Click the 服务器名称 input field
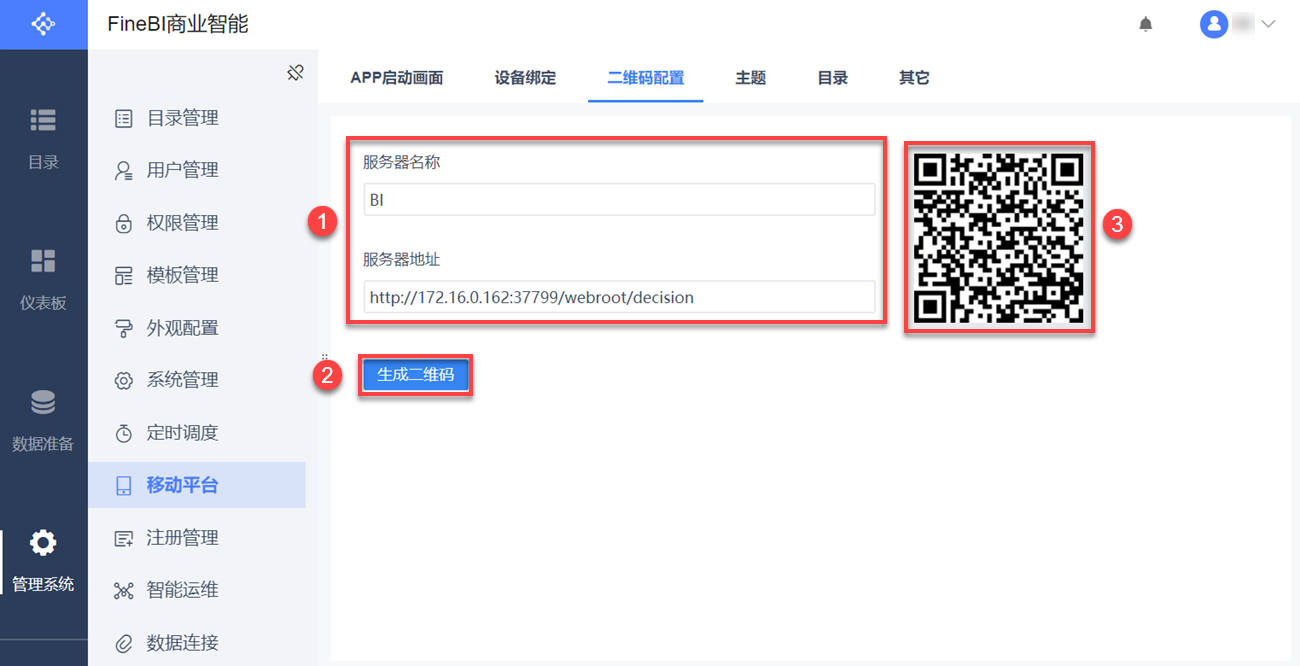This screenshot has width=1300, height=666. pos(619,200)
